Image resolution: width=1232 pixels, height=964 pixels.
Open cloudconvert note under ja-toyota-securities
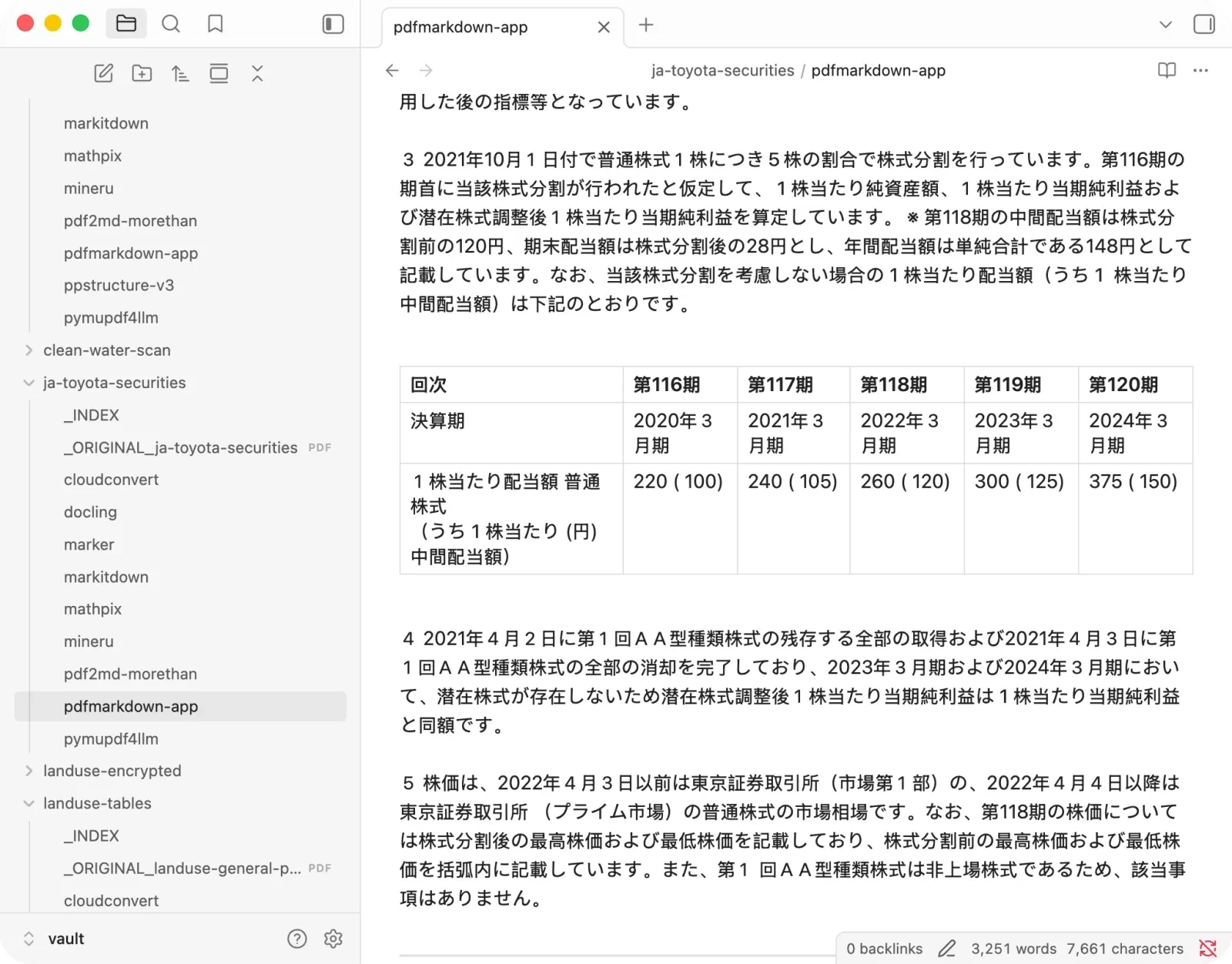[111, 480]
